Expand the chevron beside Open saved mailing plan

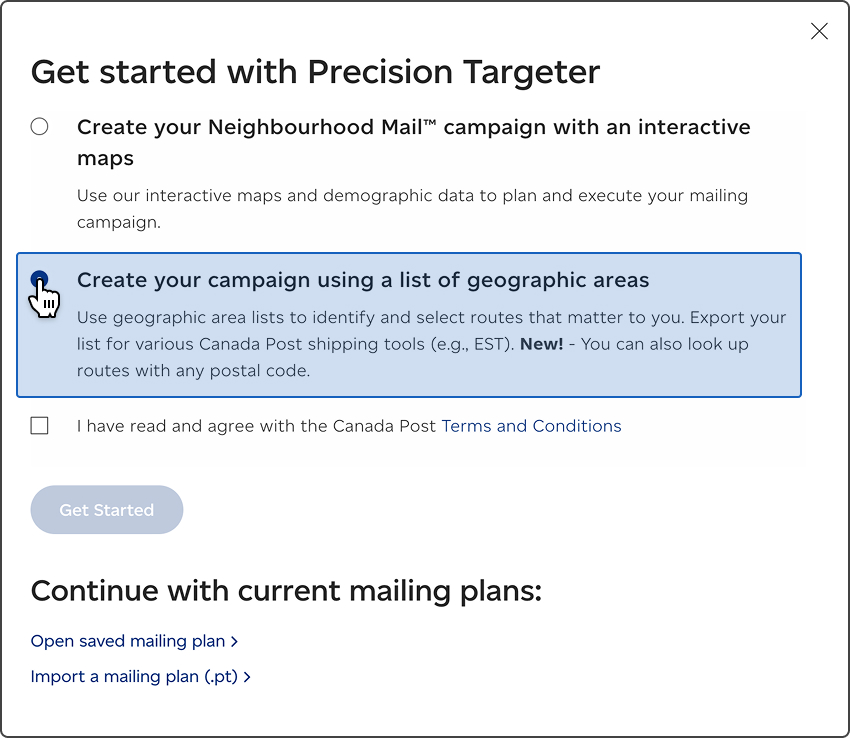point(235,641)
